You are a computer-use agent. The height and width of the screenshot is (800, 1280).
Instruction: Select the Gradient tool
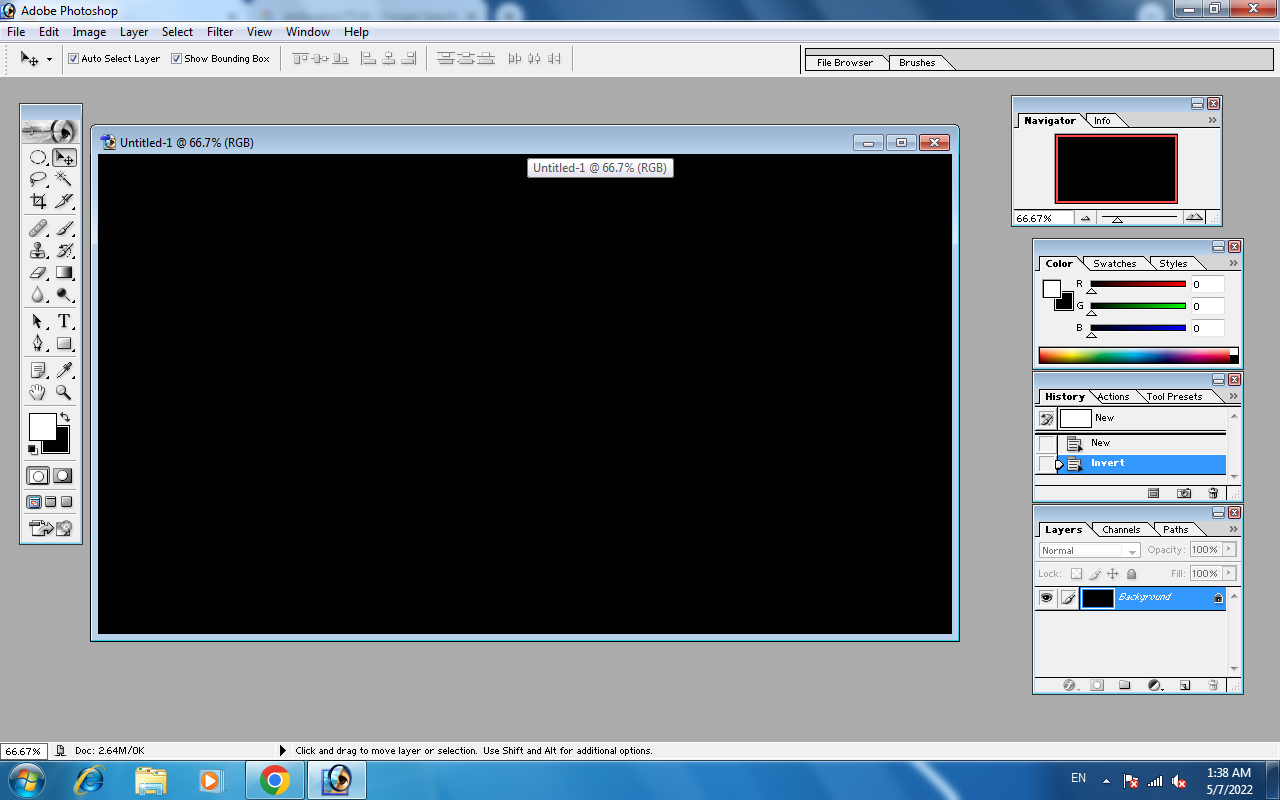coord(64,272)
